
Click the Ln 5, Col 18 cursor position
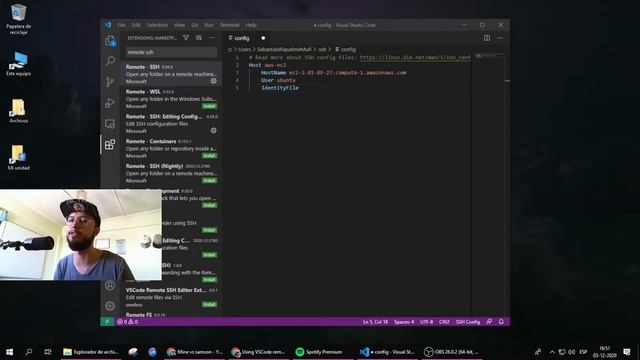(x=376, y=322)
